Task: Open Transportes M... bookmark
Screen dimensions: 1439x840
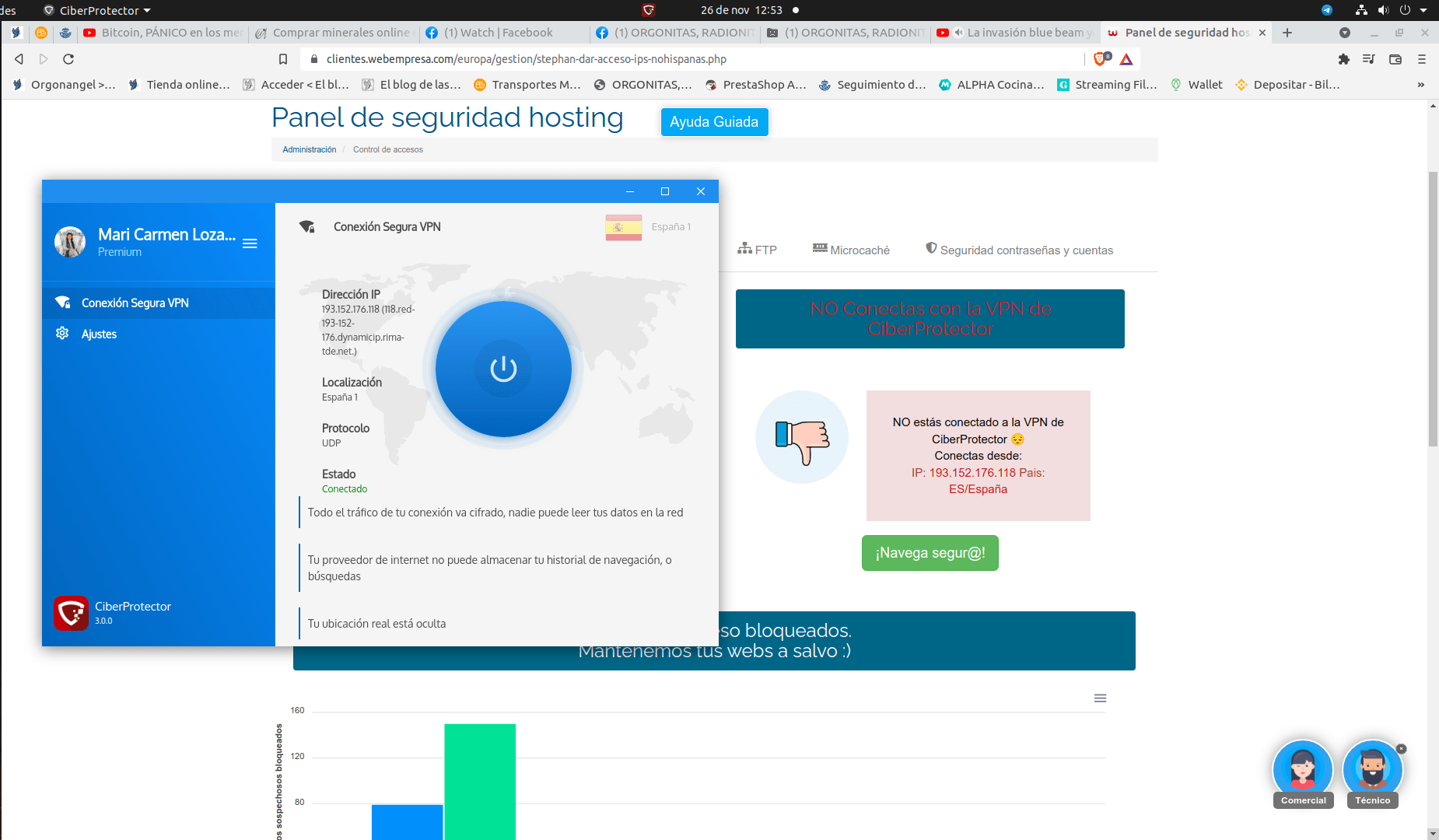Action: point(527,85)
